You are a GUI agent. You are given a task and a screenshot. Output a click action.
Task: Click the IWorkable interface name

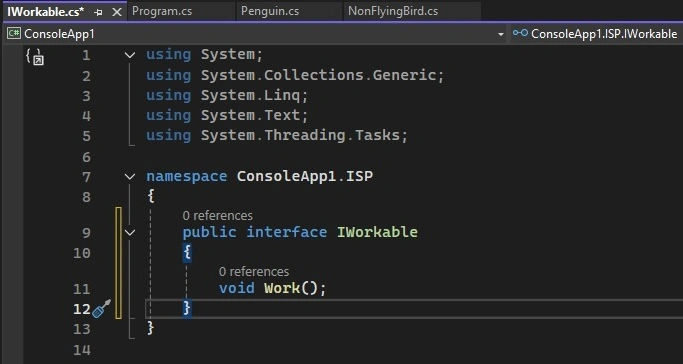tap(377, 232)
